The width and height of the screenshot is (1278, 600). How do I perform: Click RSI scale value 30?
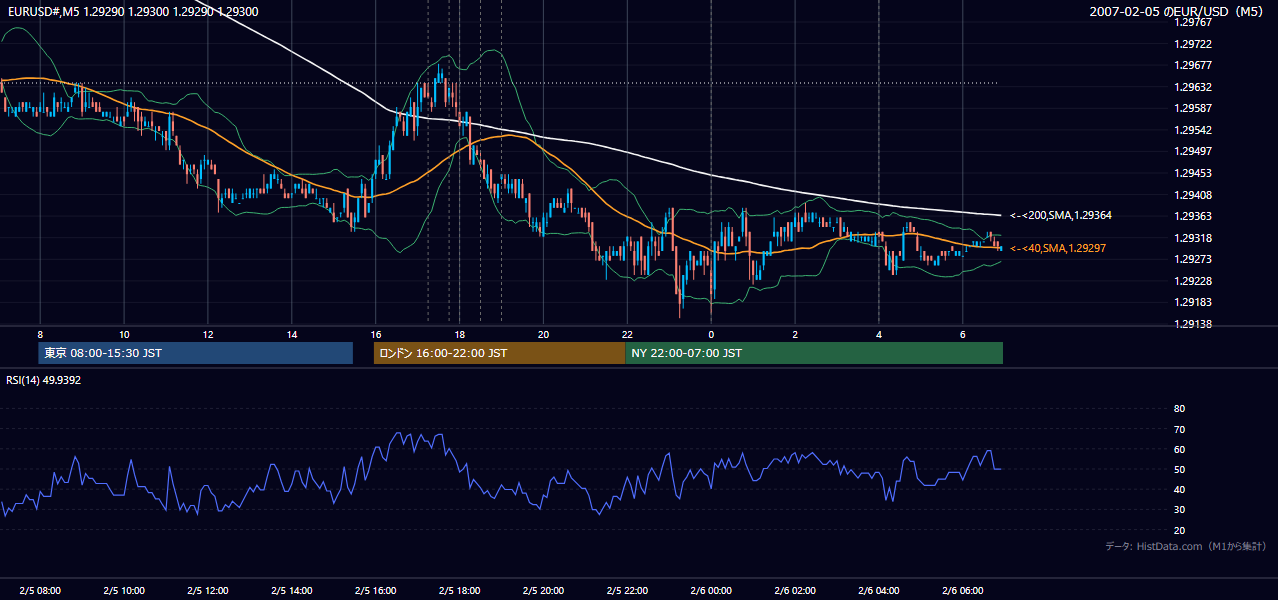[x=1179, y=510]
